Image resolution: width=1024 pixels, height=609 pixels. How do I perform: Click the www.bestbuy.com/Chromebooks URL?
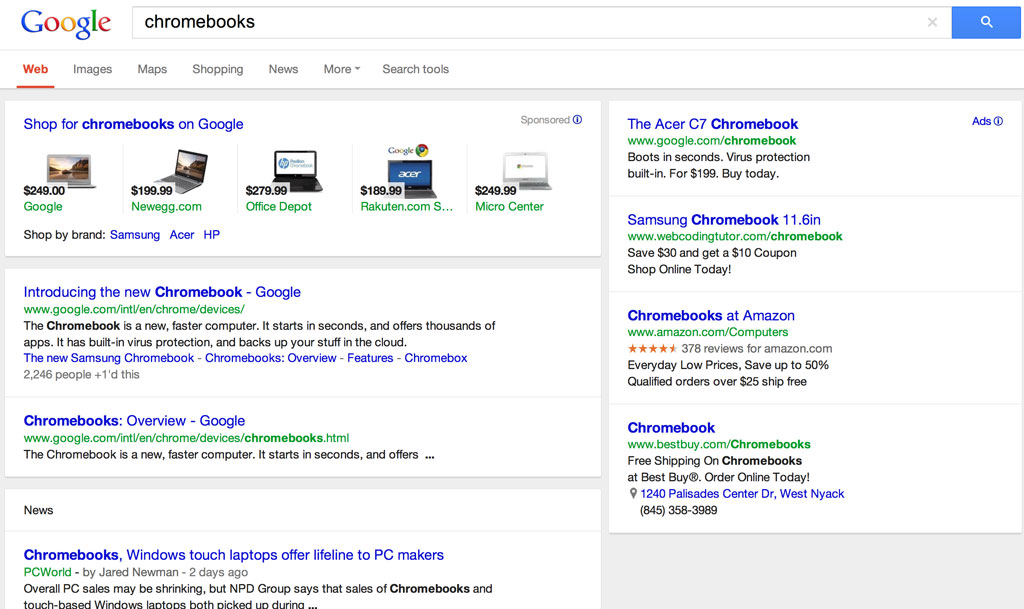(719, 445)
